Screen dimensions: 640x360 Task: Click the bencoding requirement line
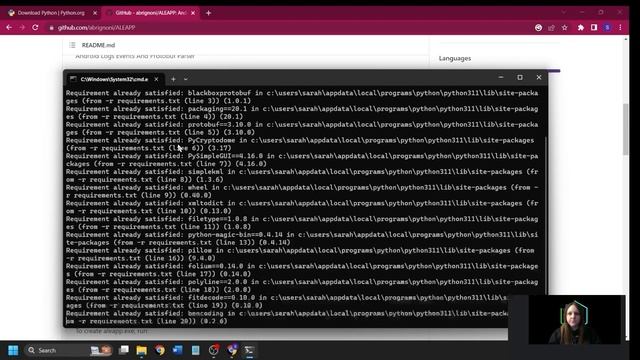point(287,317)
